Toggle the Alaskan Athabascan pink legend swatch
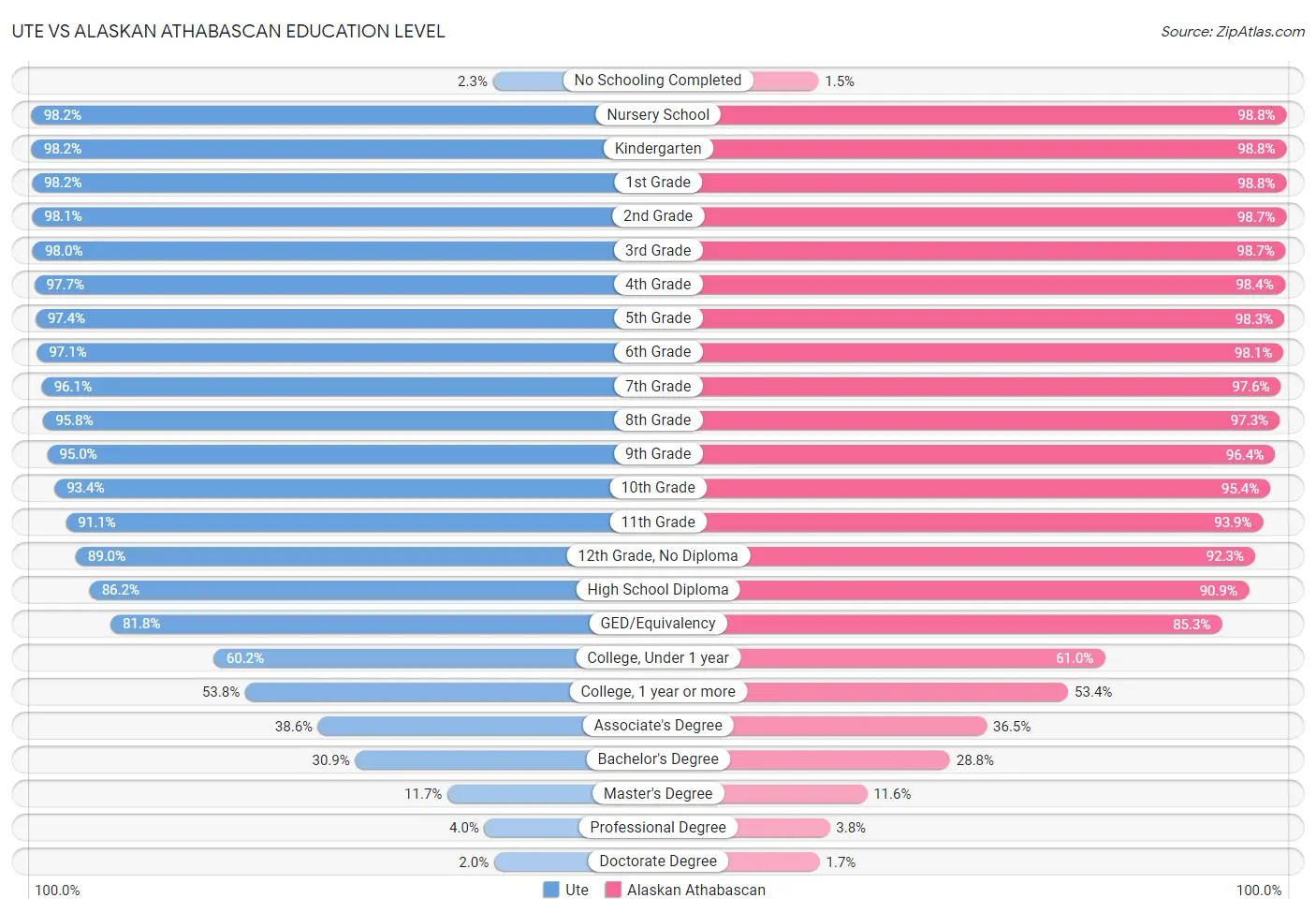The width and height of the screenshot is (1316, 913). [x=613, y=890]
